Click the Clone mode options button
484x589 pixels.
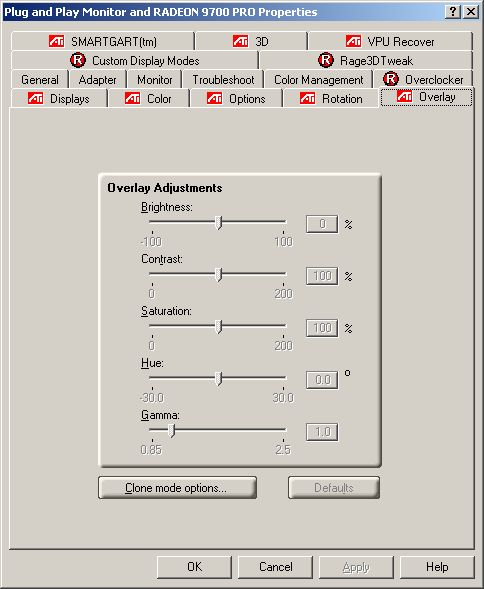[177, 488]
